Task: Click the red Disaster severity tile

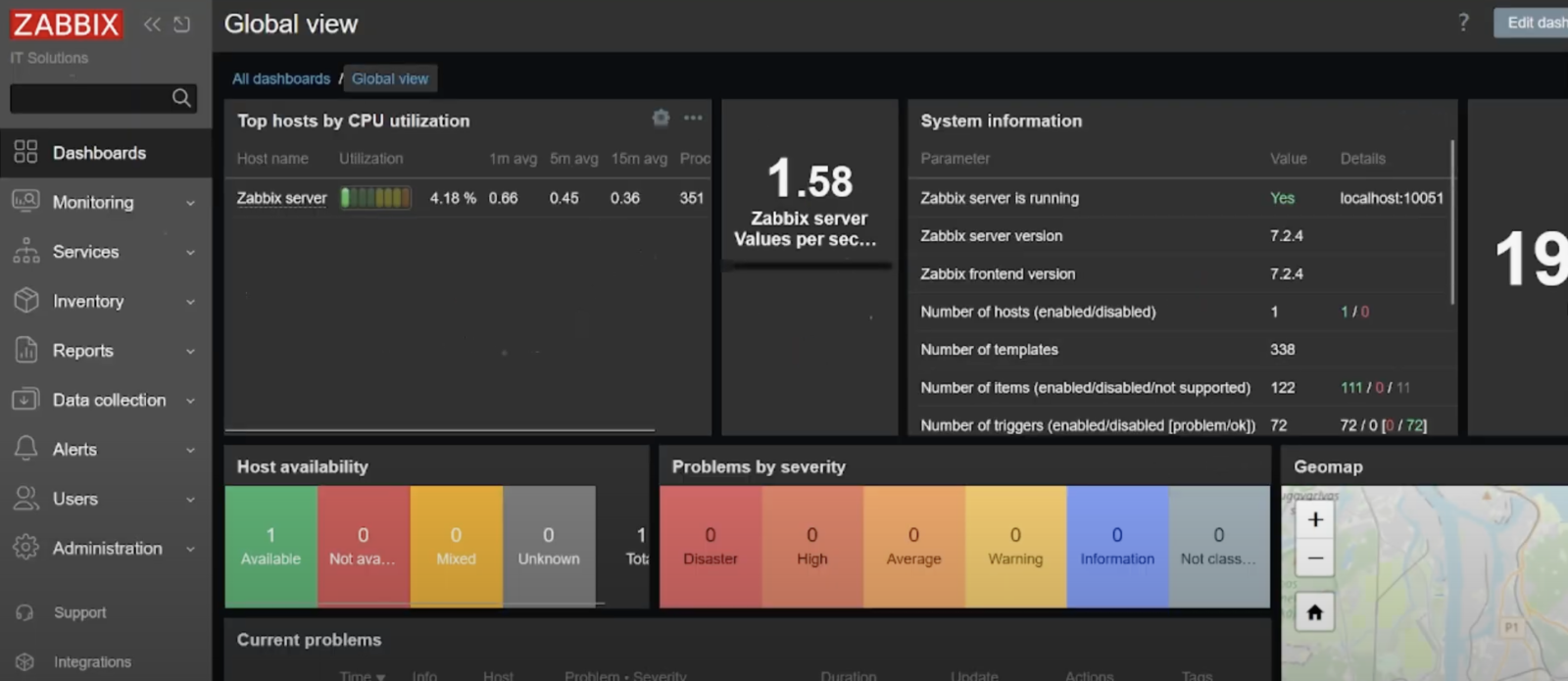Action: coord(710,546)
